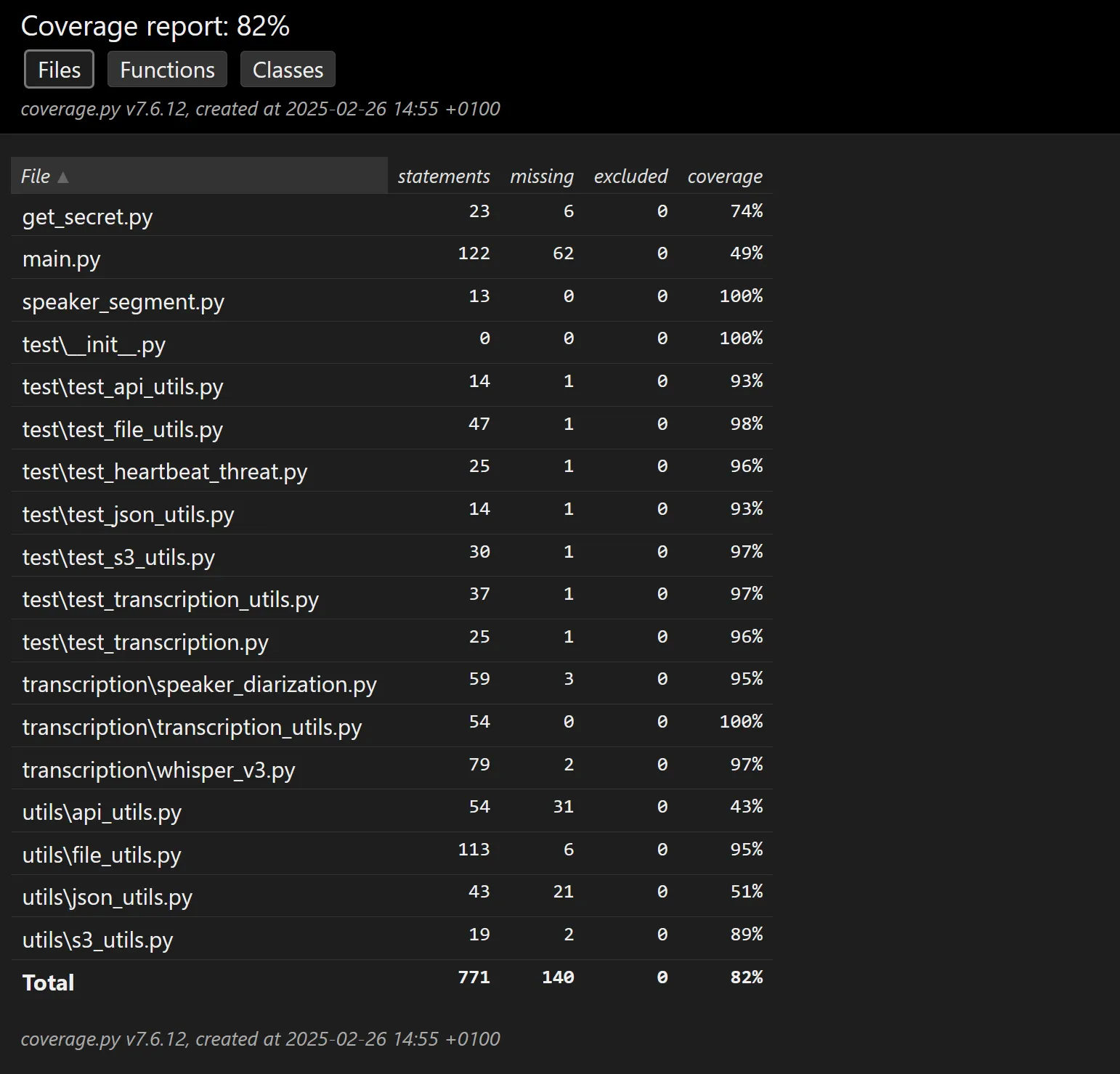
Task: Open the Functions tab
Action: tap(167, 70)
